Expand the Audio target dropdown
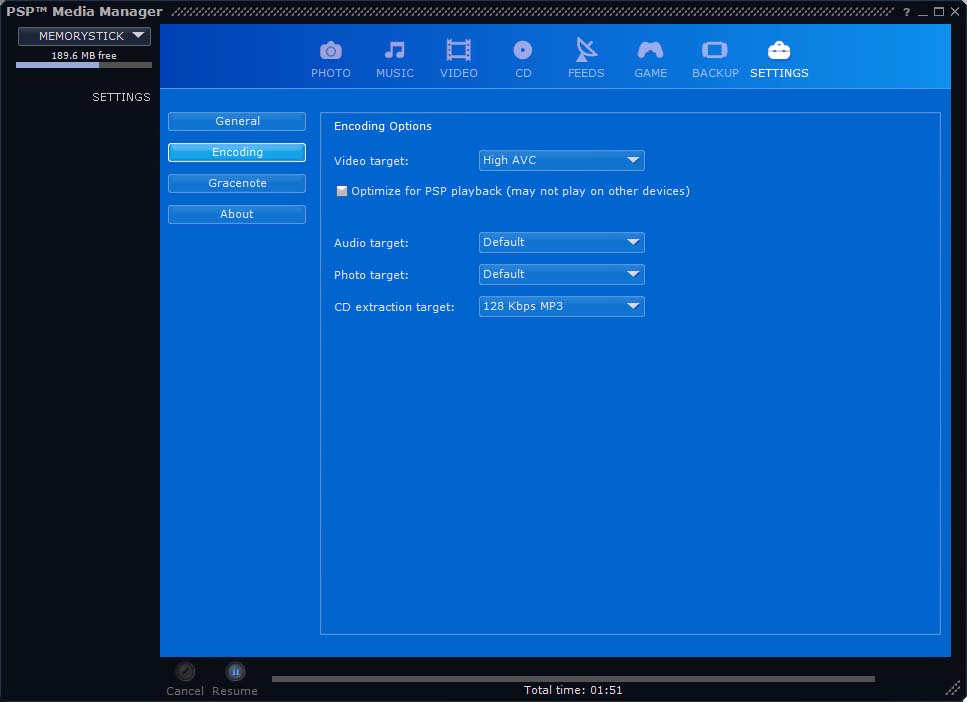Image resolution: width=967 pixels, height=702 pixels. tap(562, 242)
